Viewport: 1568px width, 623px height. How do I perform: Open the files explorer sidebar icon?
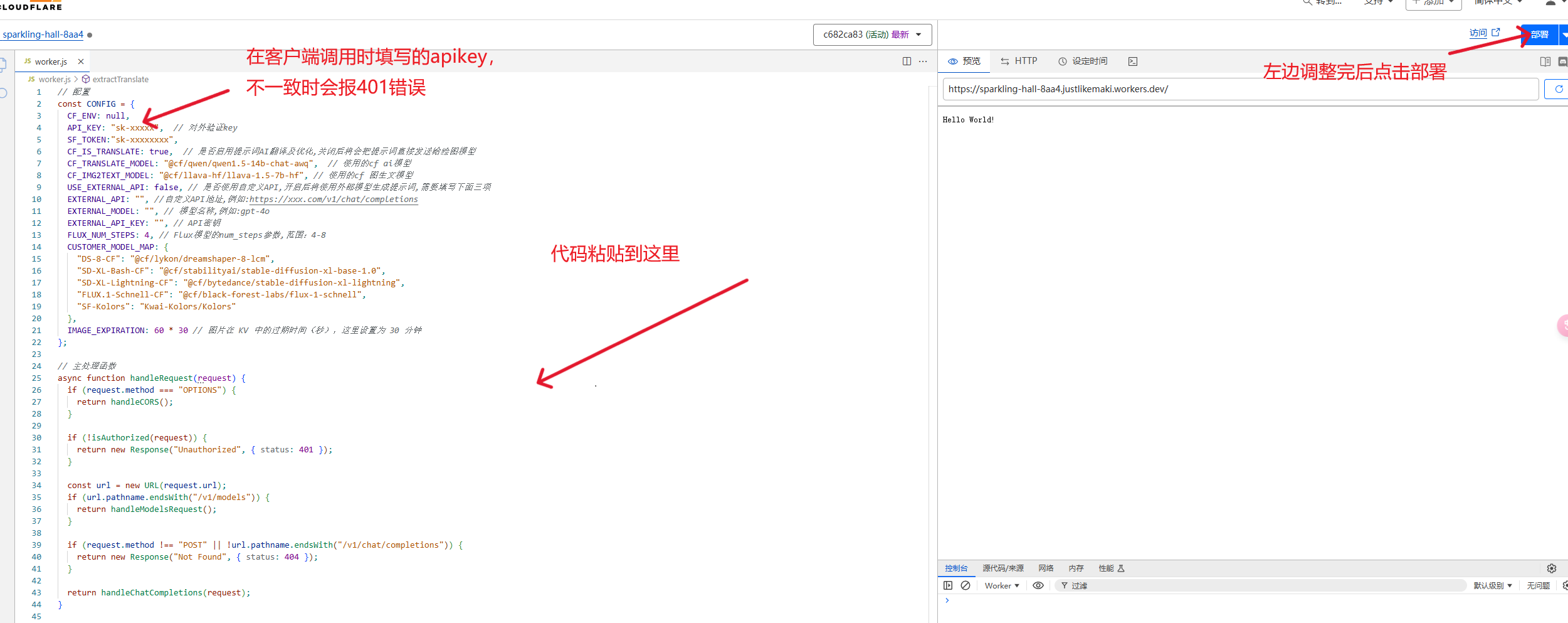(3, 64)
